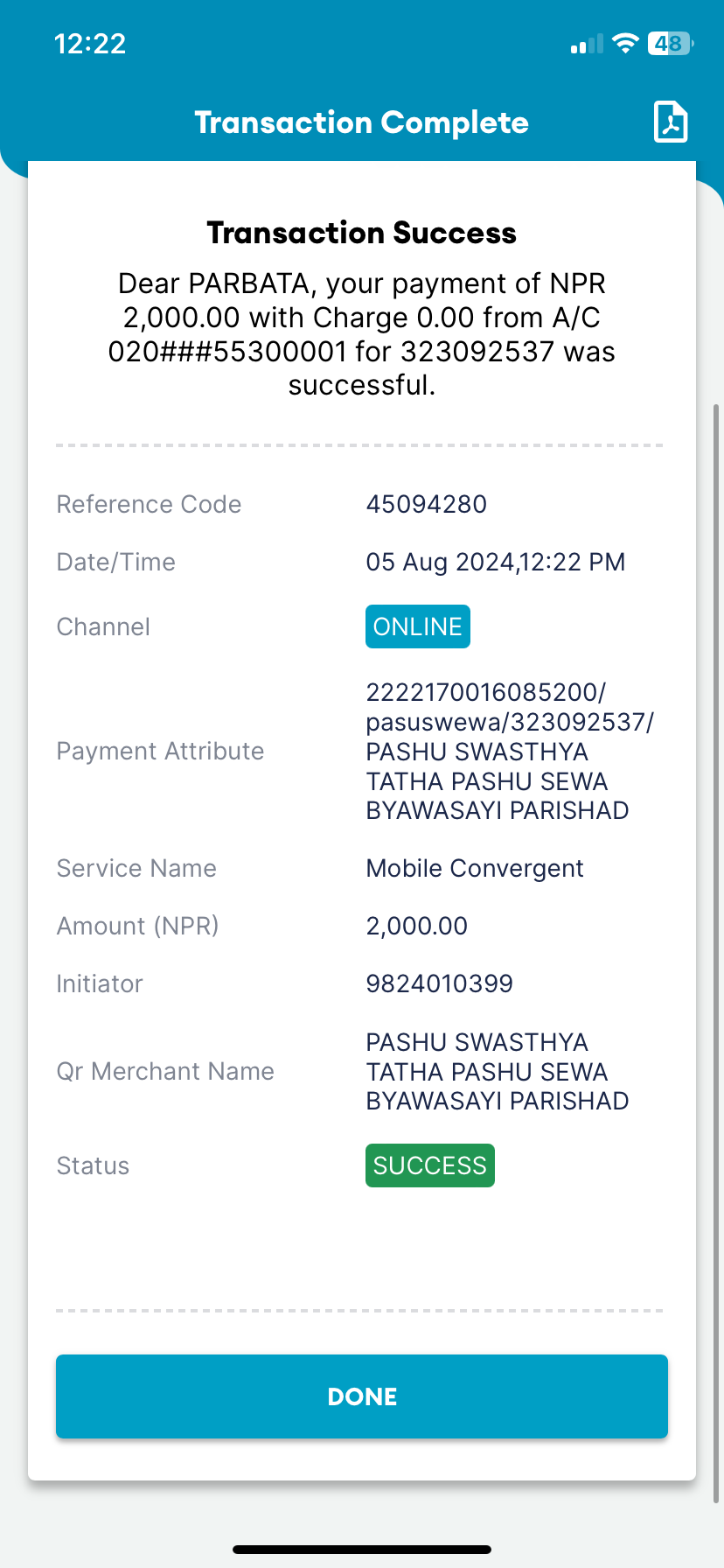Tap the Transaction Success heading
This screenshot has width=724, height=1568.
click(362, 233)
